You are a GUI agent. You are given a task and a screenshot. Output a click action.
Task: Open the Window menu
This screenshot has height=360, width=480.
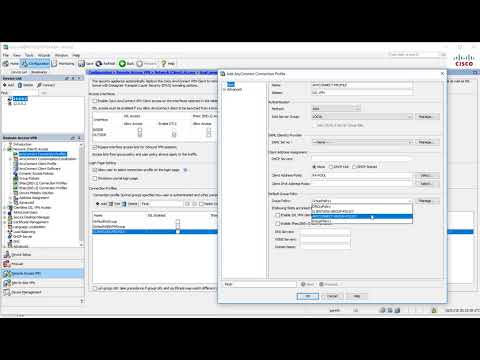point(61,55)
